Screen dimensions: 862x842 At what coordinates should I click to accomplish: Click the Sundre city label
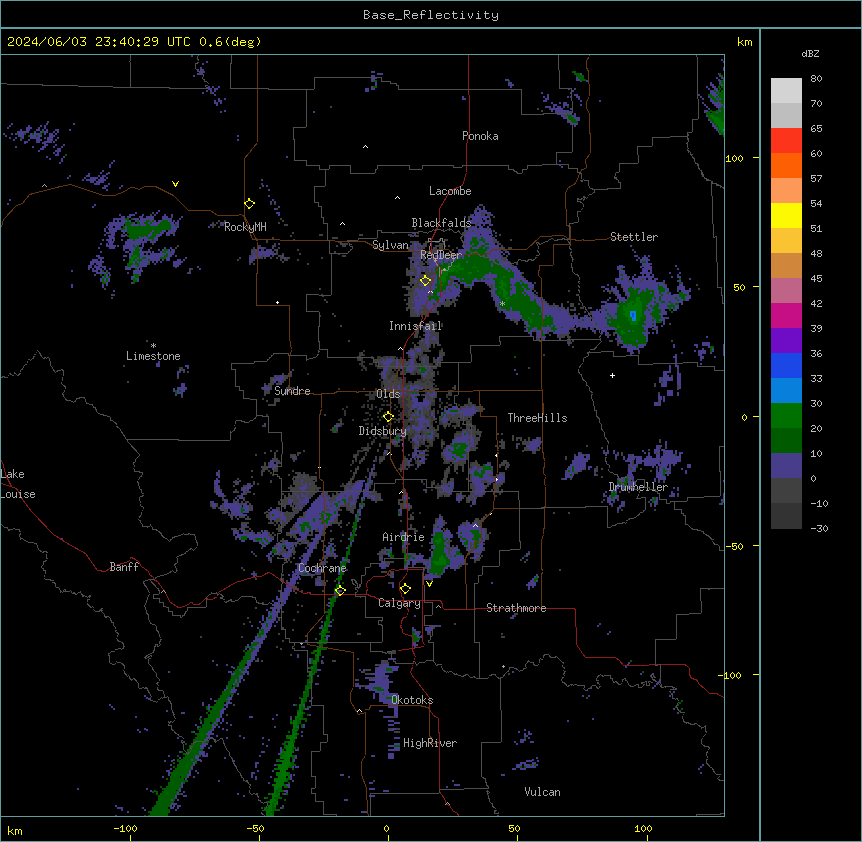click(x=292, y=391)
